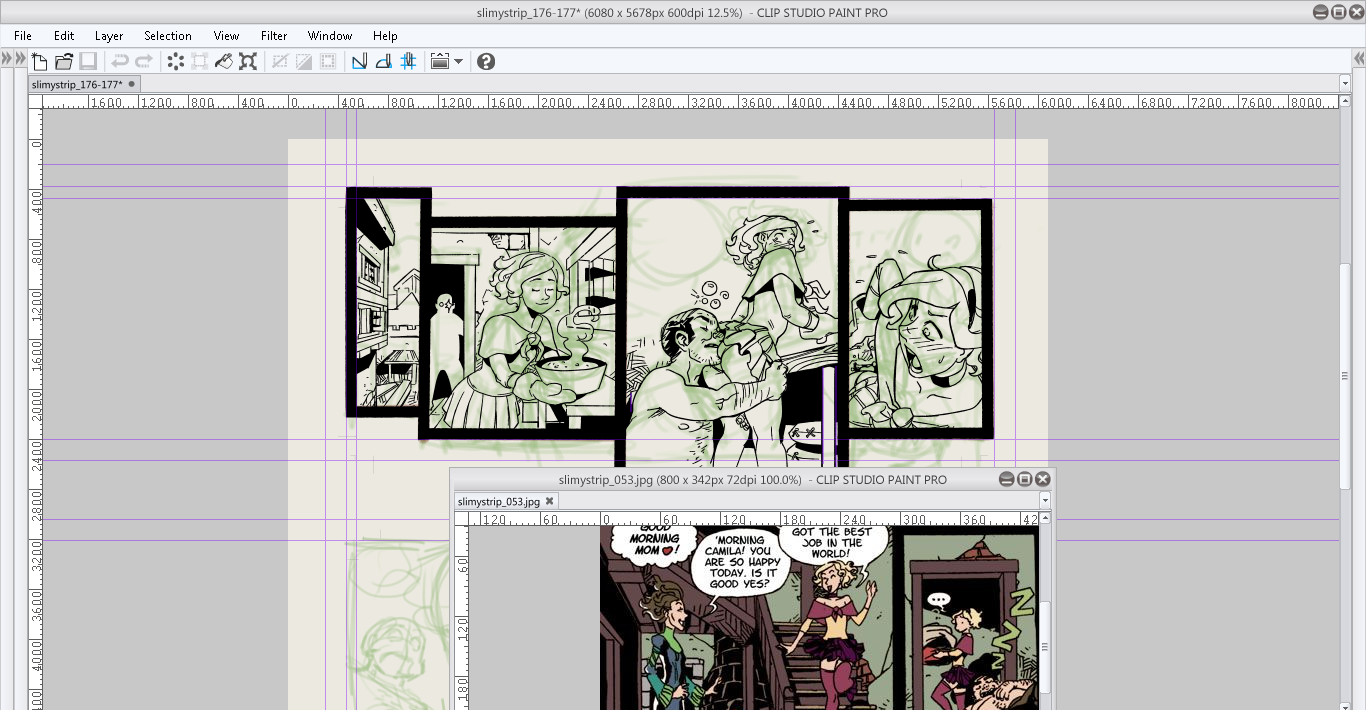Expand the right-side palette dock chevron
This screenshot has height=710, width=1366.
[x=1358, y=59]
